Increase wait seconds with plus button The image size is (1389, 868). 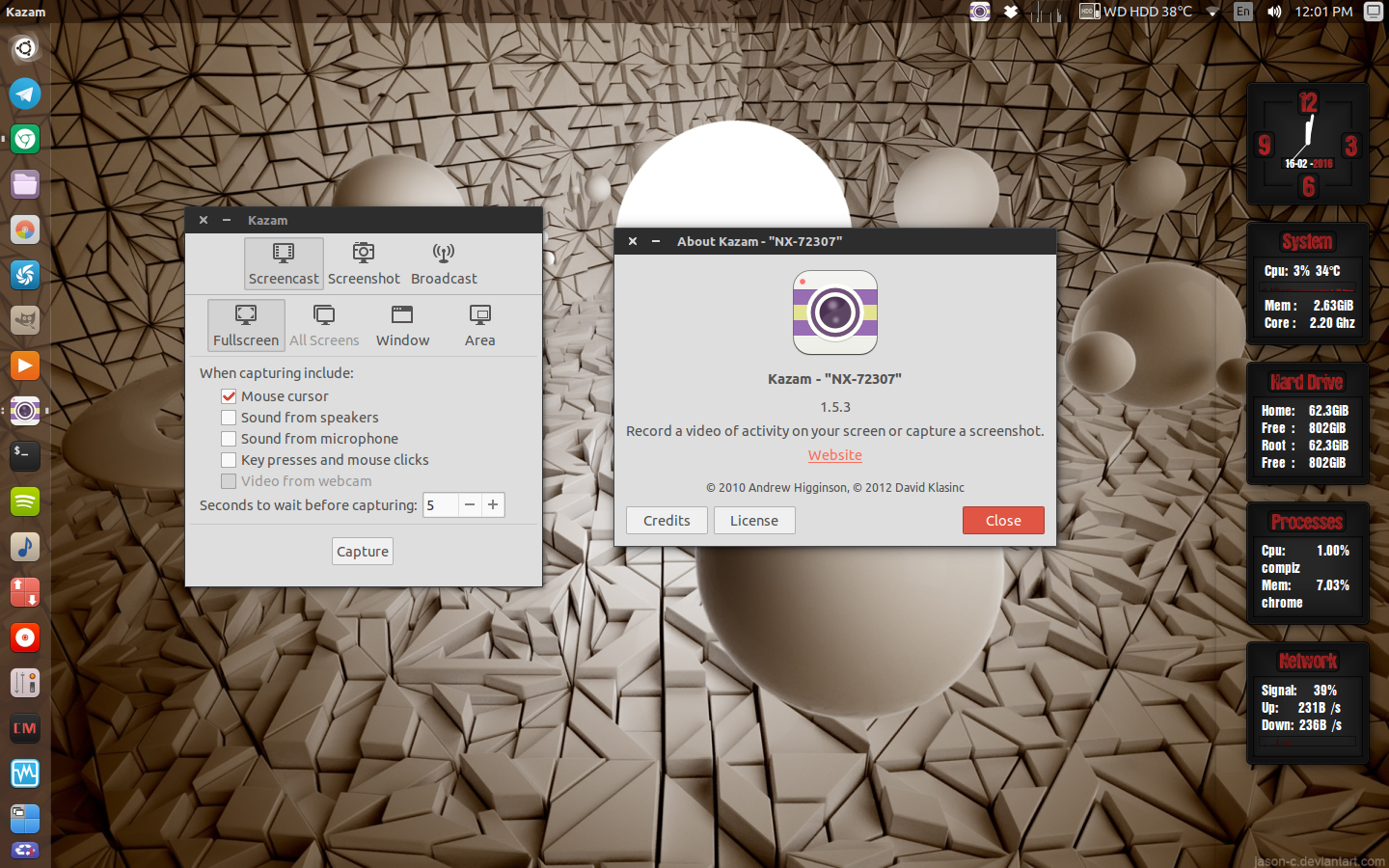click(x=493, y=505)
